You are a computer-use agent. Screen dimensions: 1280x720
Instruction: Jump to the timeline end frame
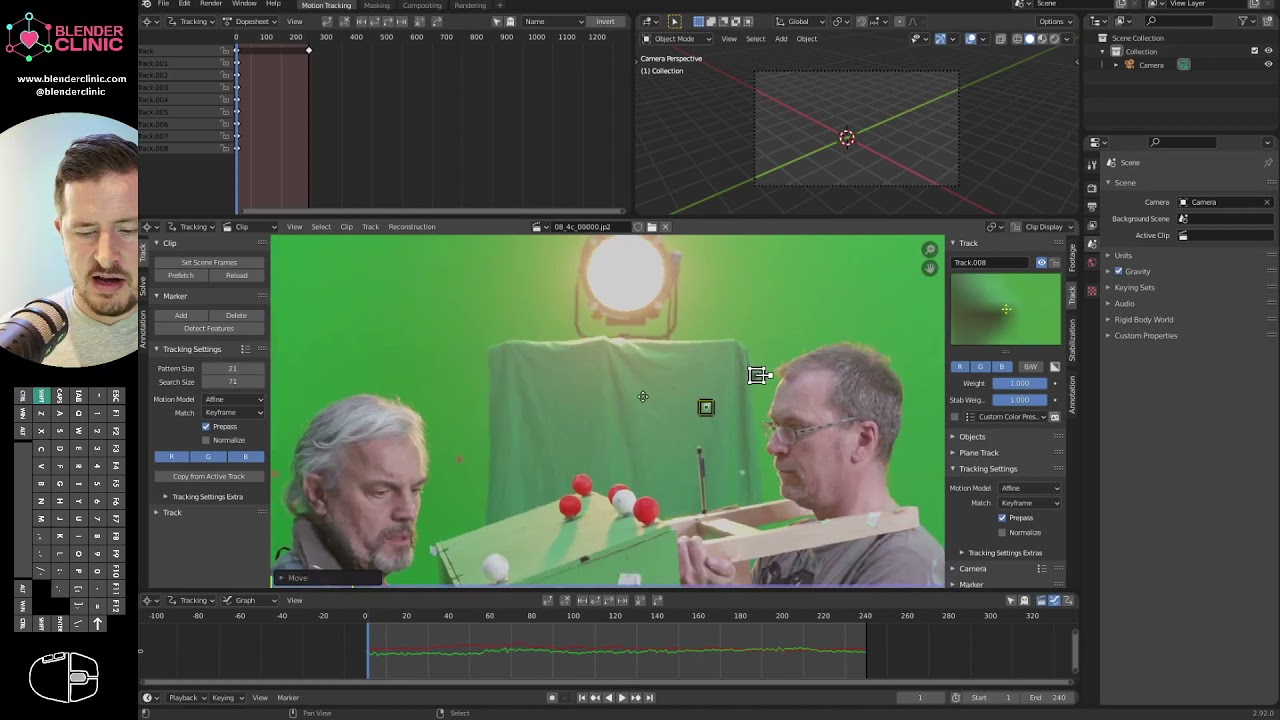[x=649, y=698]
